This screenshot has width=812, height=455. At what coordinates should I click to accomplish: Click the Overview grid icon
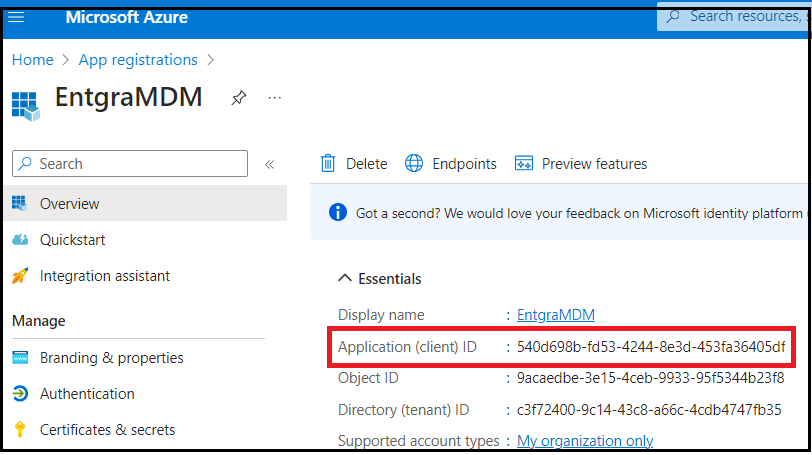[x=20, y=203]
